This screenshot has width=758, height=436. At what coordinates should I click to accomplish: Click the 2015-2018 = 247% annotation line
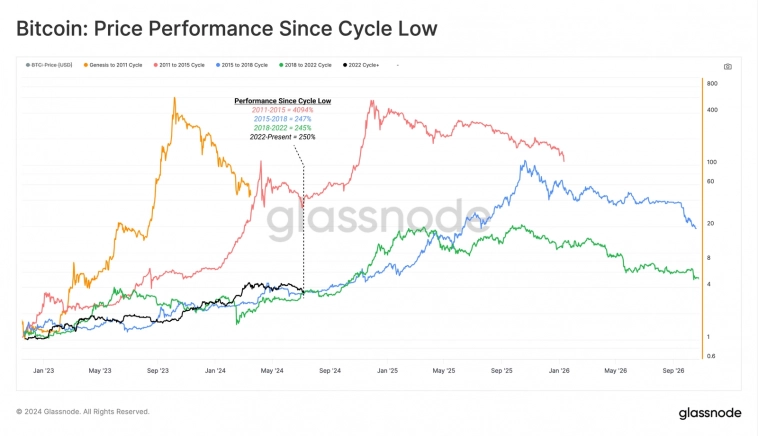tap(282, 119)
